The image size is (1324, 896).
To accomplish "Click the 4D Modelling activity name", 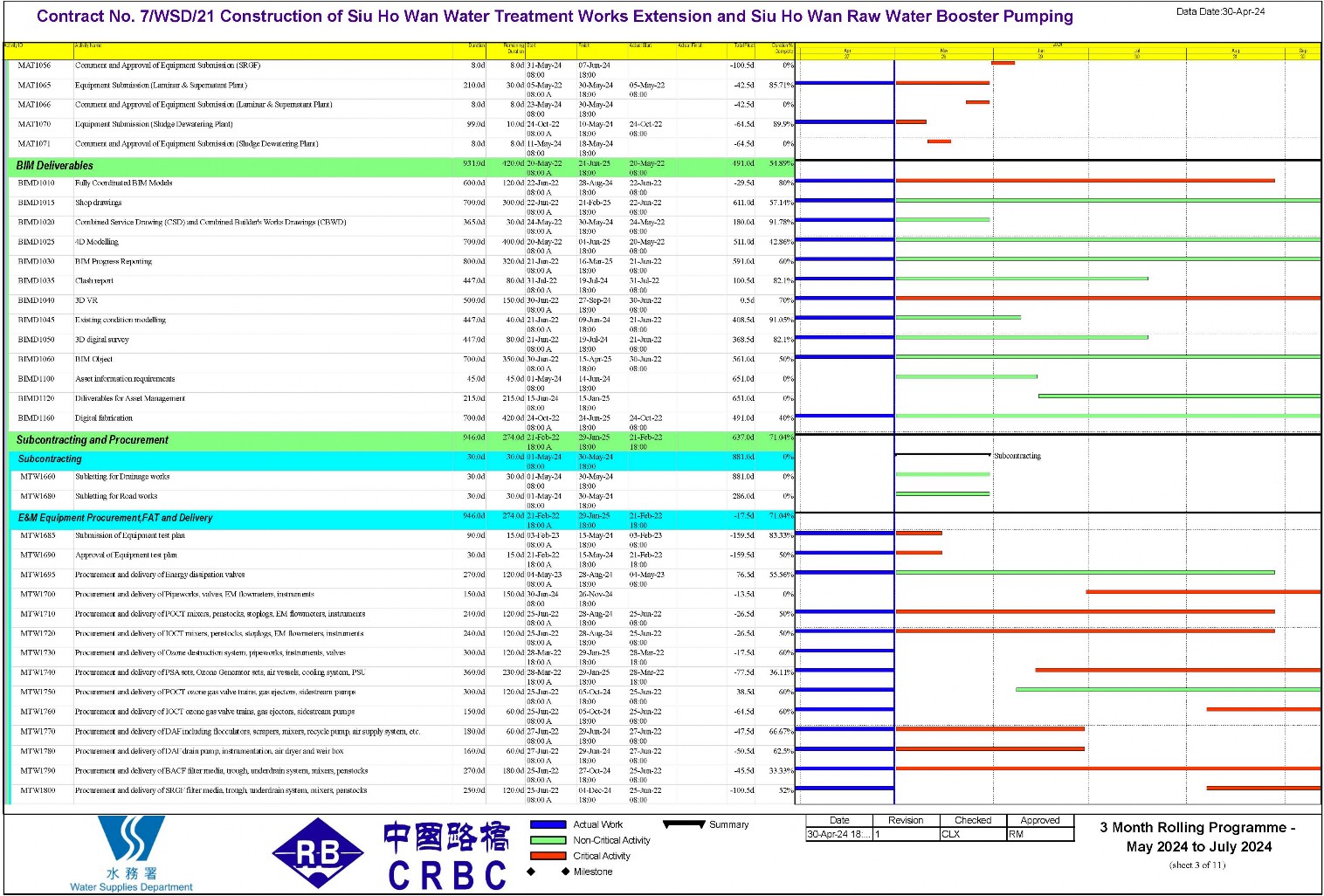I will pyautogui.click(x=96, y=242).
